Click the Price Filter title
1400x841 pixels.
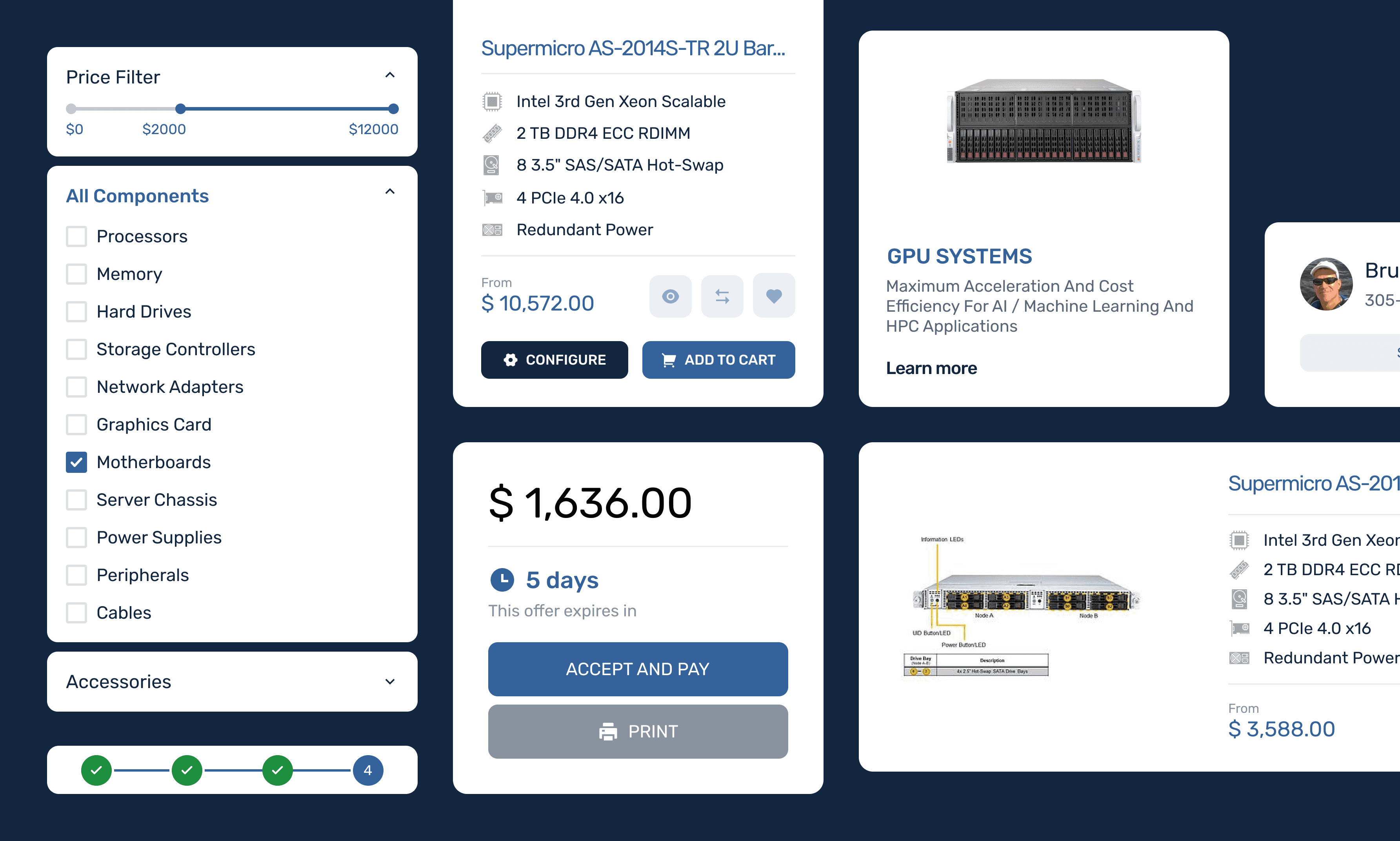tap(113, 77)
